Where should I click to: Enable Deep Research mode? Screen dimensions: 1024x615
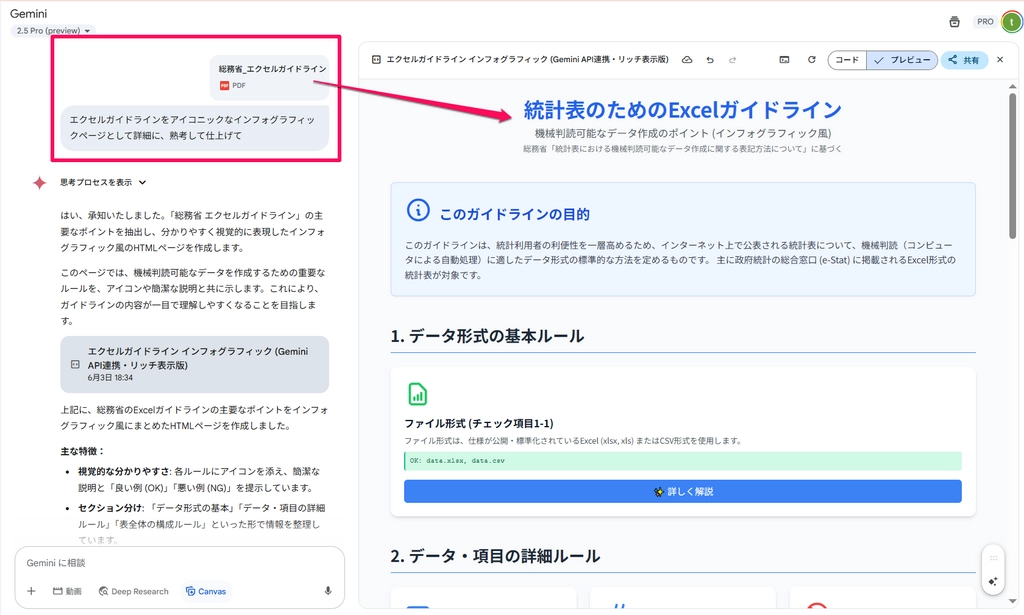(x=133, y=591)
